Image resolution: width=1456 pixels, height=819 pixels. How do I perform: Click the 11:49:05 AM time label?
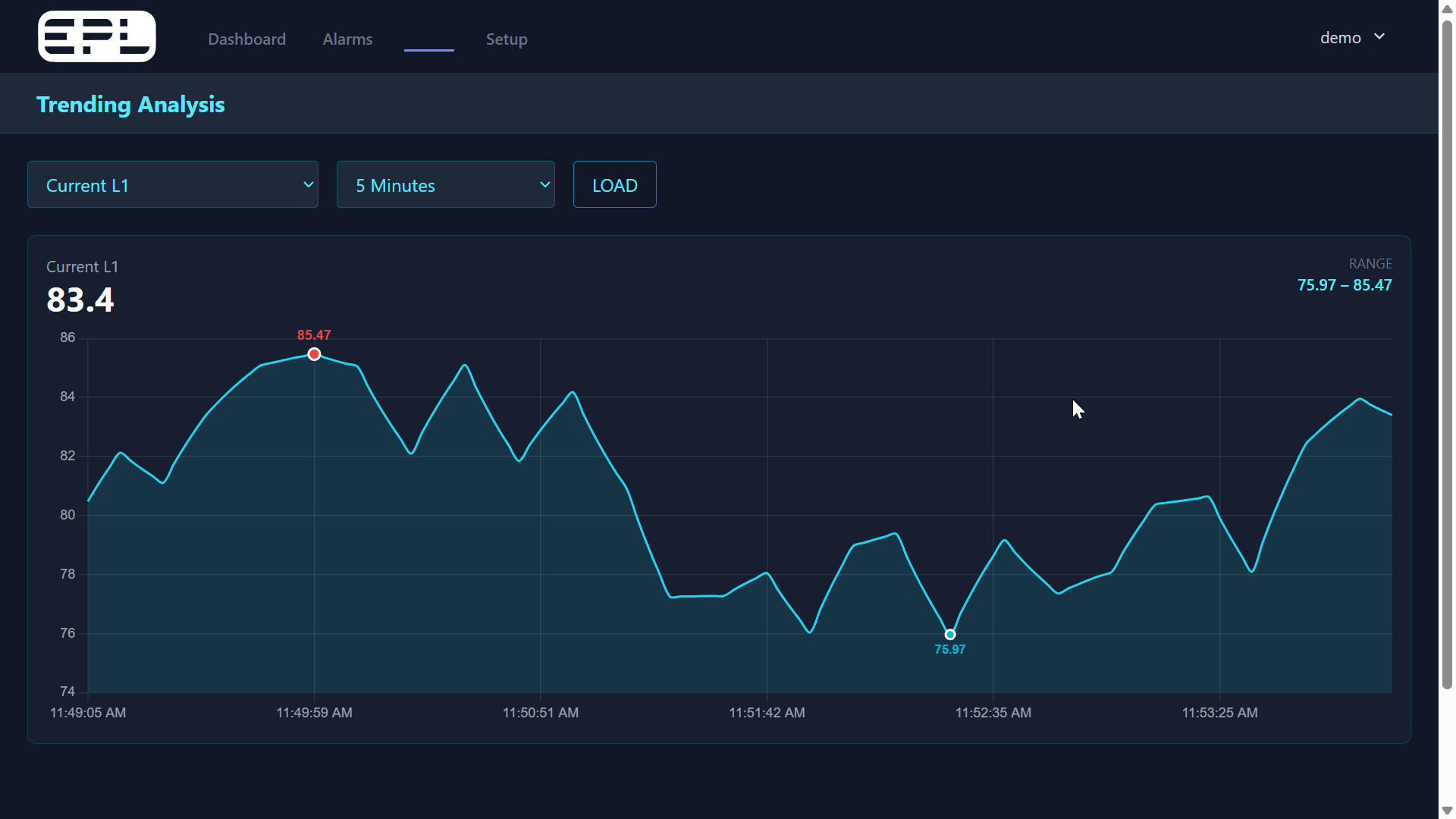tap(88, 713)
